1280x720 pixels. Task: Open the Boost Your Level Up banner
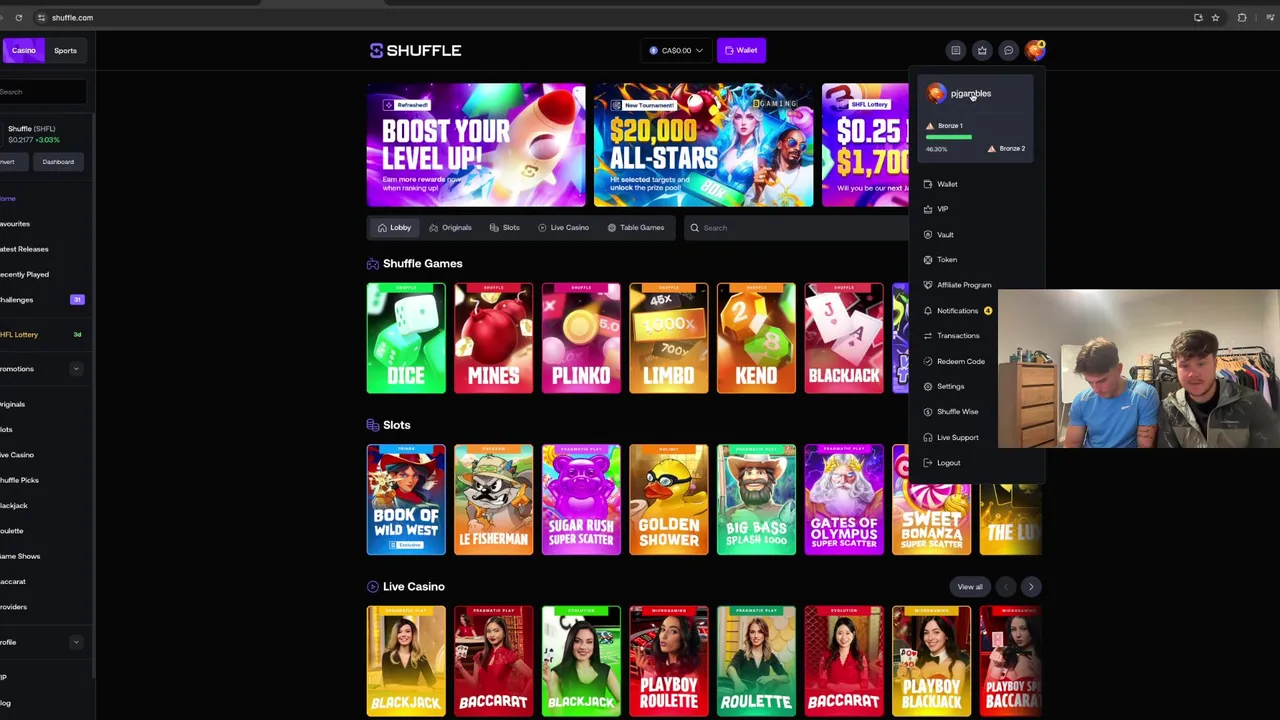[x=476, y=145]
